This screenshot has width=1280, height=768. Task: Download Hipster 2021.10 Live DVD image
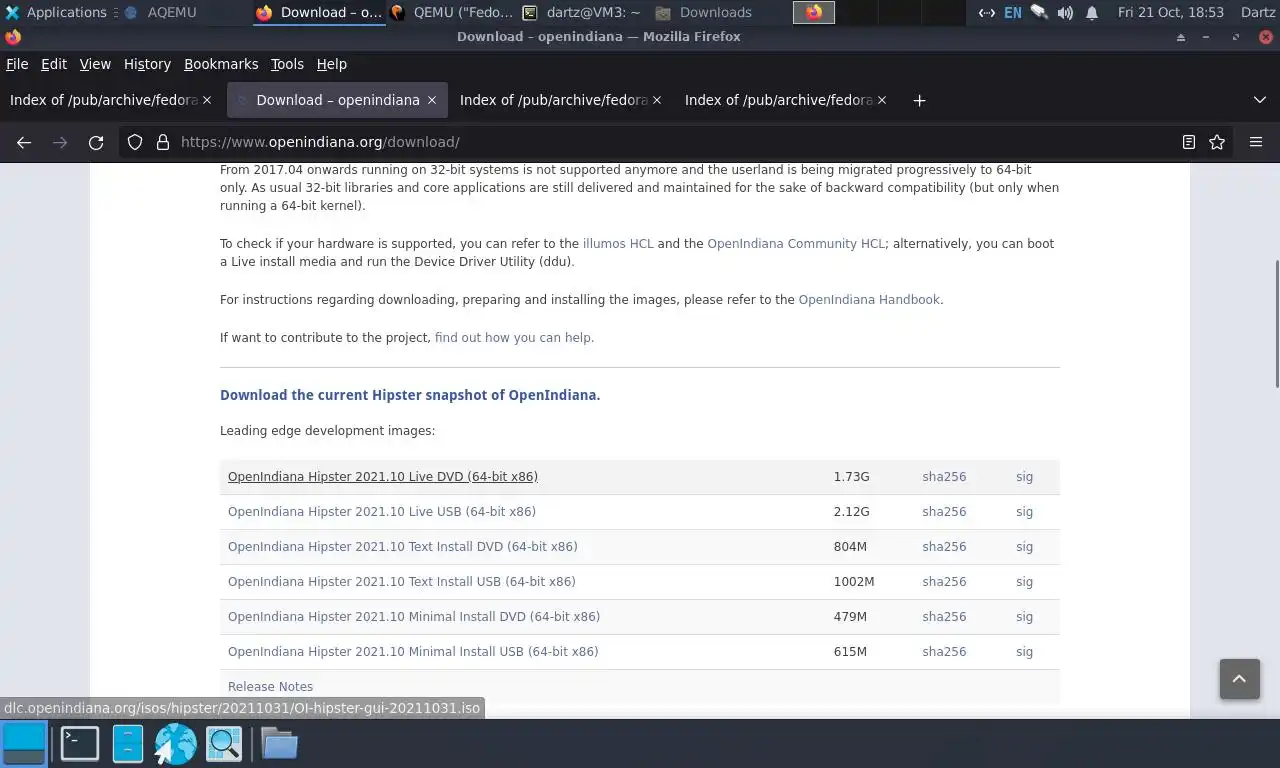point(383,477)
